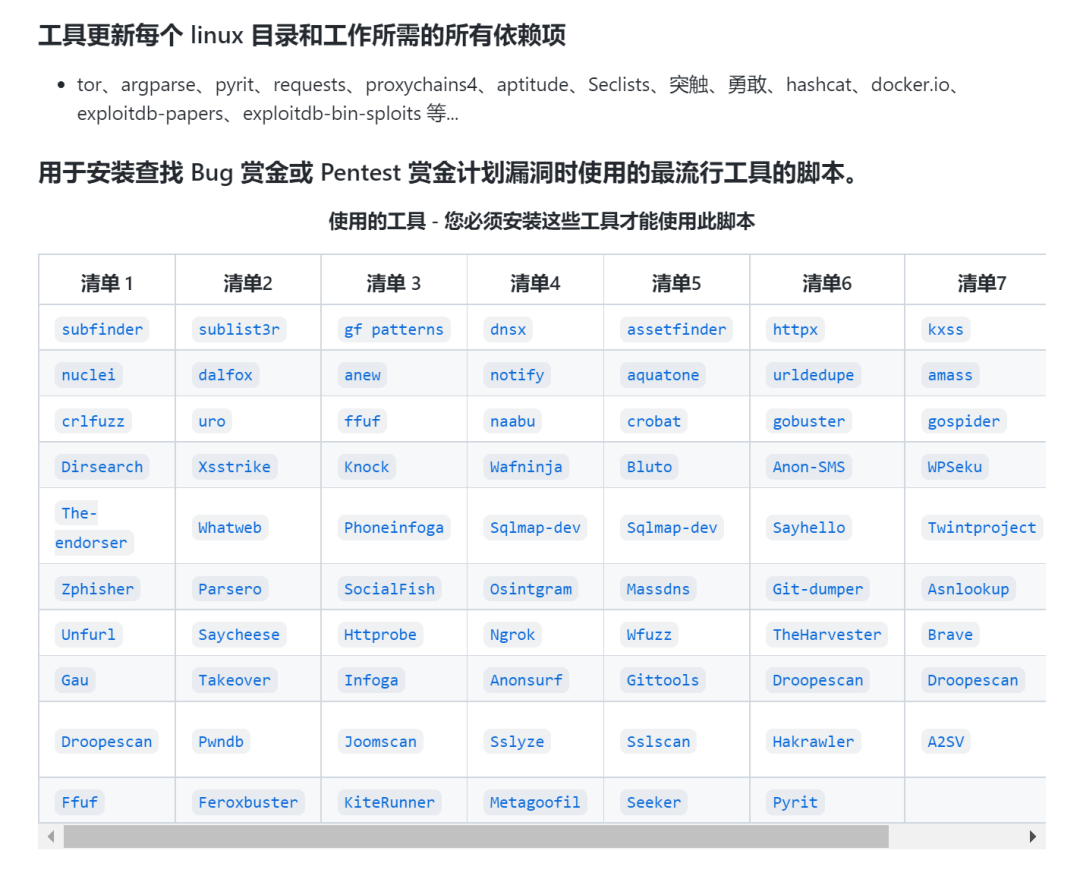Open the gospider link

[964, 421]
